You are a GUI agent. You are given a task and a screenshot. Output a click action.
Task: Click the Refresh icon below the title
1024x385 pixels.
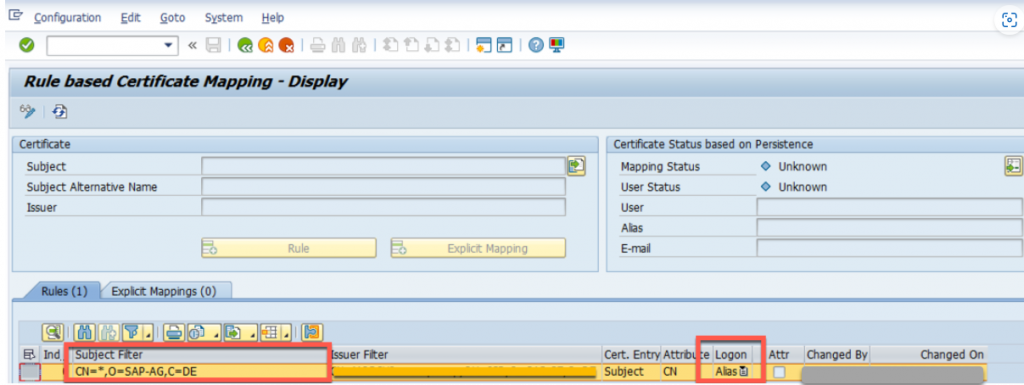coord(60,112)
